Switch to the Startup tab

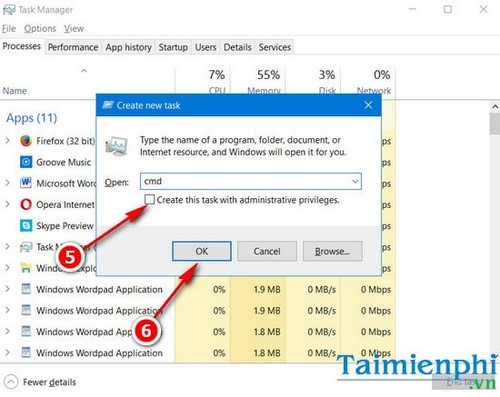(173, 47)
